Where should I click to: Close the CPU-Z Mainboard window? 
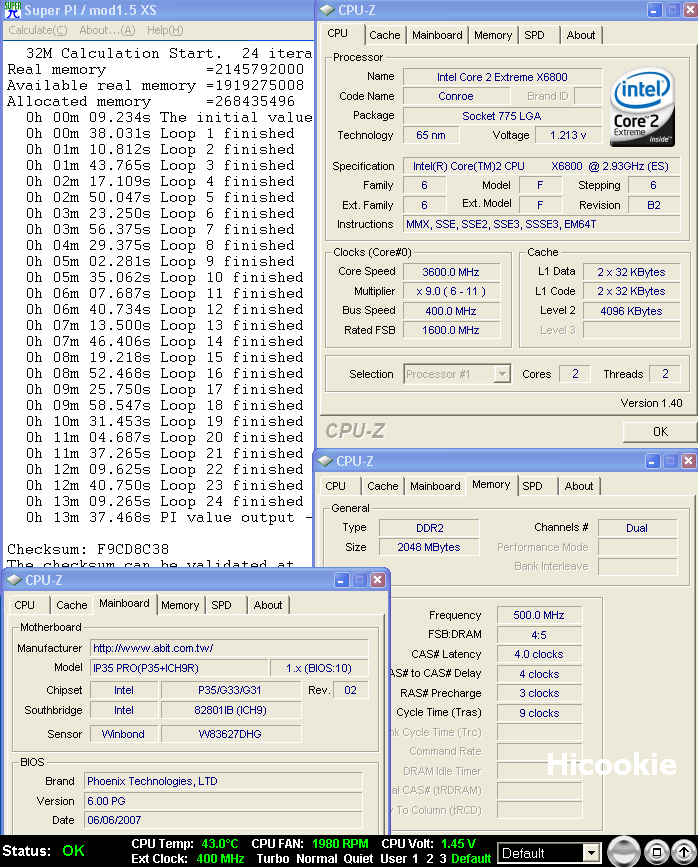coord(377,579)
